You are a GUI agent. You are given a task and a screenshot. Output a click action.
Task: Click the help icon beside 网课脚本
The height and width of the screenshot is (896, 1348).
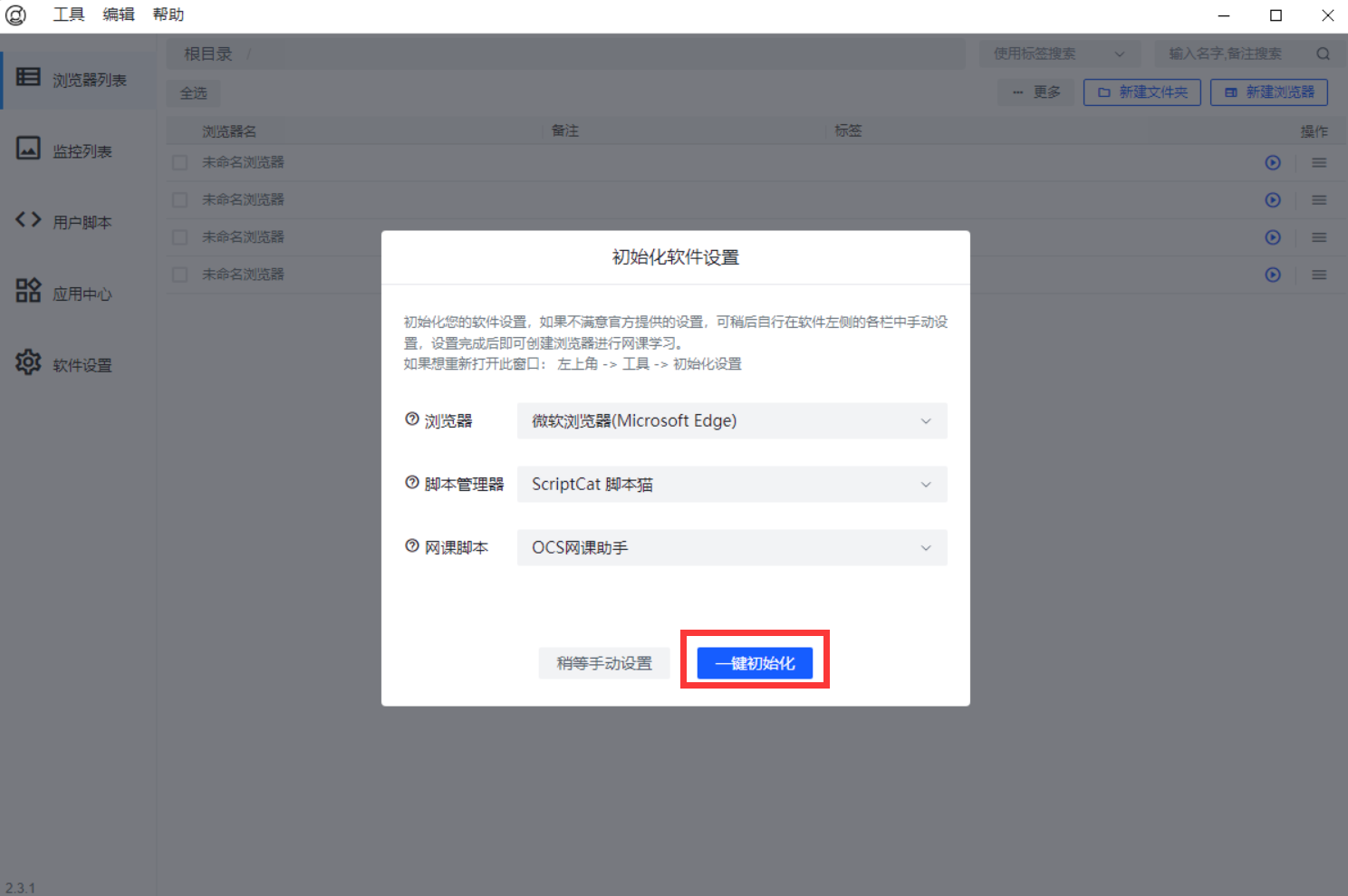point(412,546)
